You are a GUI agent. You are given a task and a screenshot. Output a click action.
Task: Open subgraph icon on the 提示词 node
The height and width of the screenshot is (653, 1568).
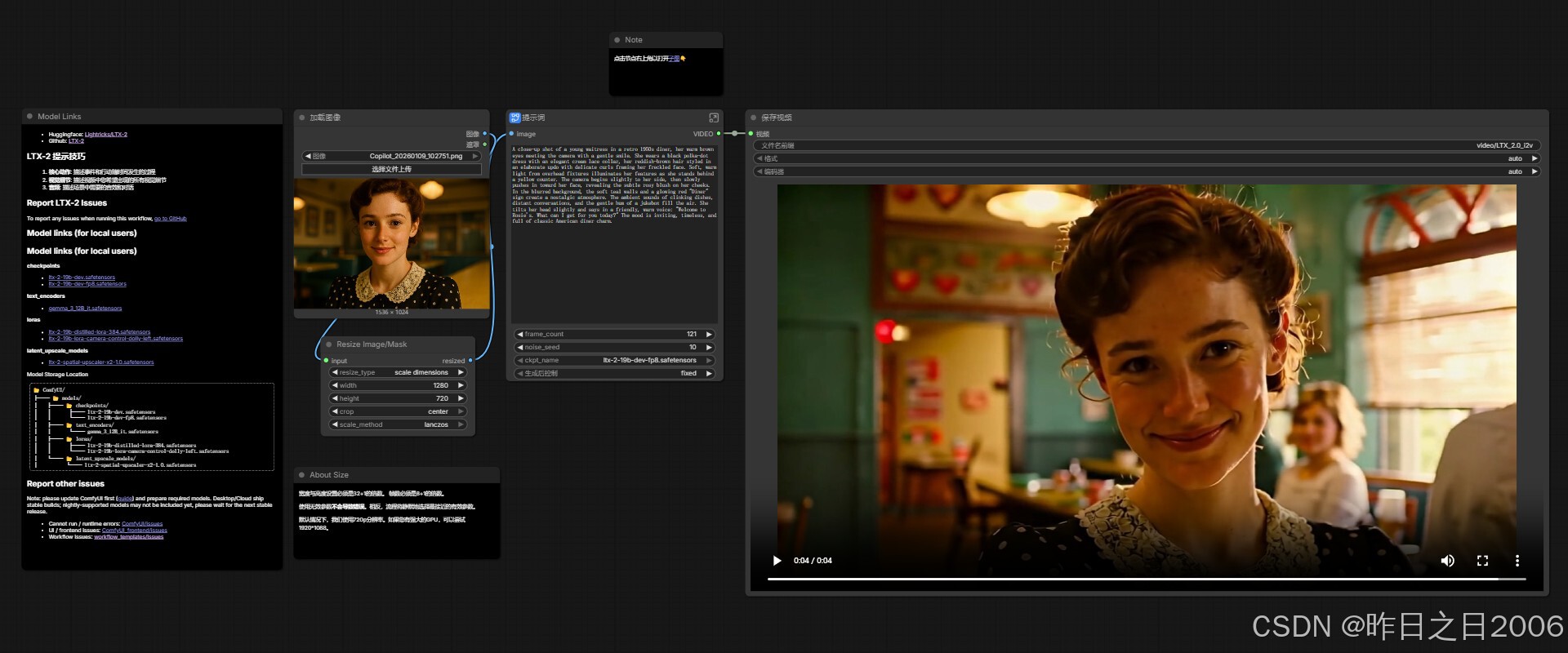coord(714,118)
